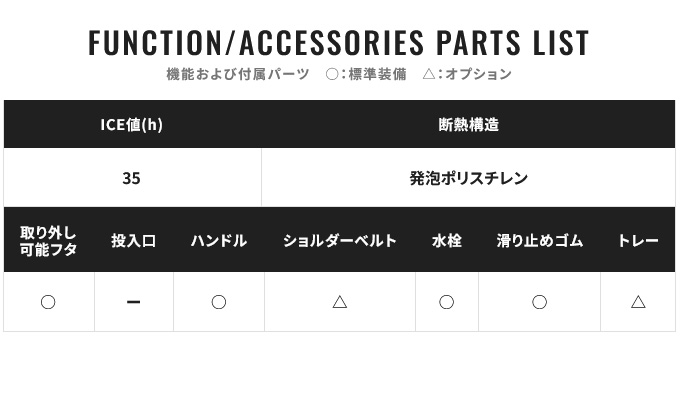Click the triangle under トレー

tap(638, 302)
